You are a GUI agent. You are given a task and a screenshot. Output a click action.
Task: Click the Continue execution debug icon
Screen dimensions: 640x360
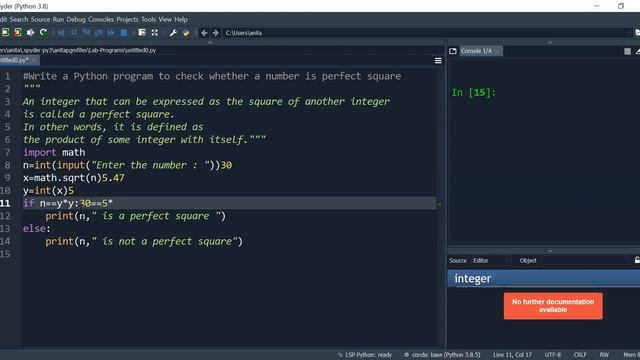111,33
